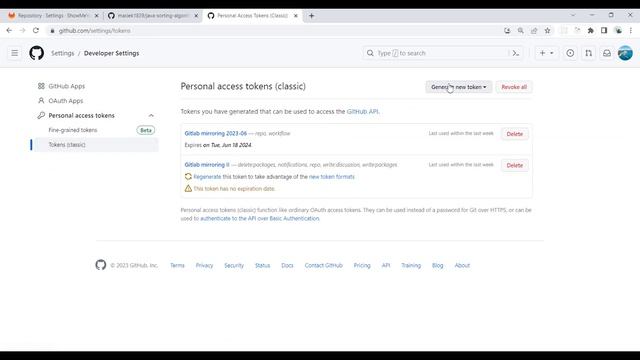Open authenticate to the API over Basic Authentication link

coord(260,219)
